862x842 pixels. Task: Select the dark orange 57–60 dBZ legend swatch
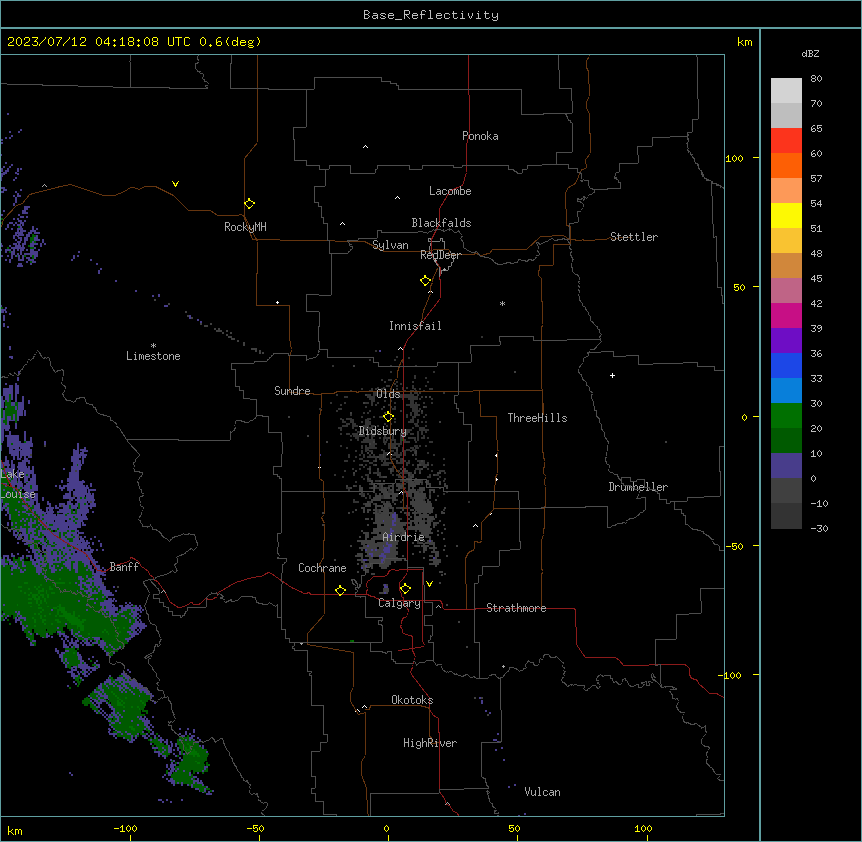[786, 165]
